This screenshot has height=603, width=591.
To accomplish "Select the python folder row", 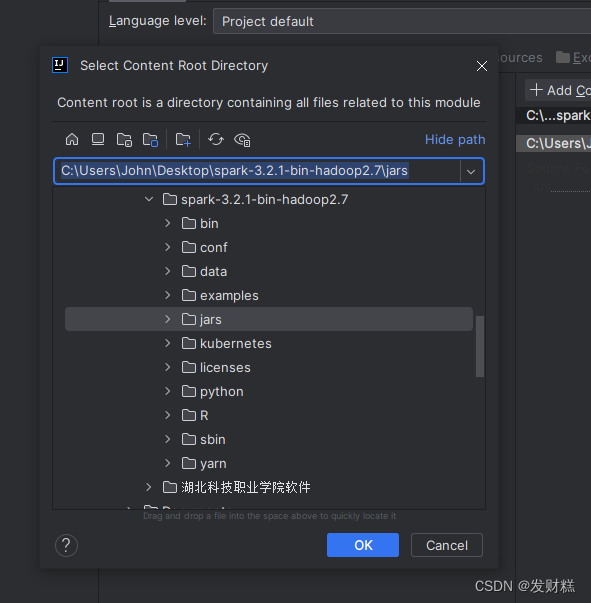I will tap(269, 391).
